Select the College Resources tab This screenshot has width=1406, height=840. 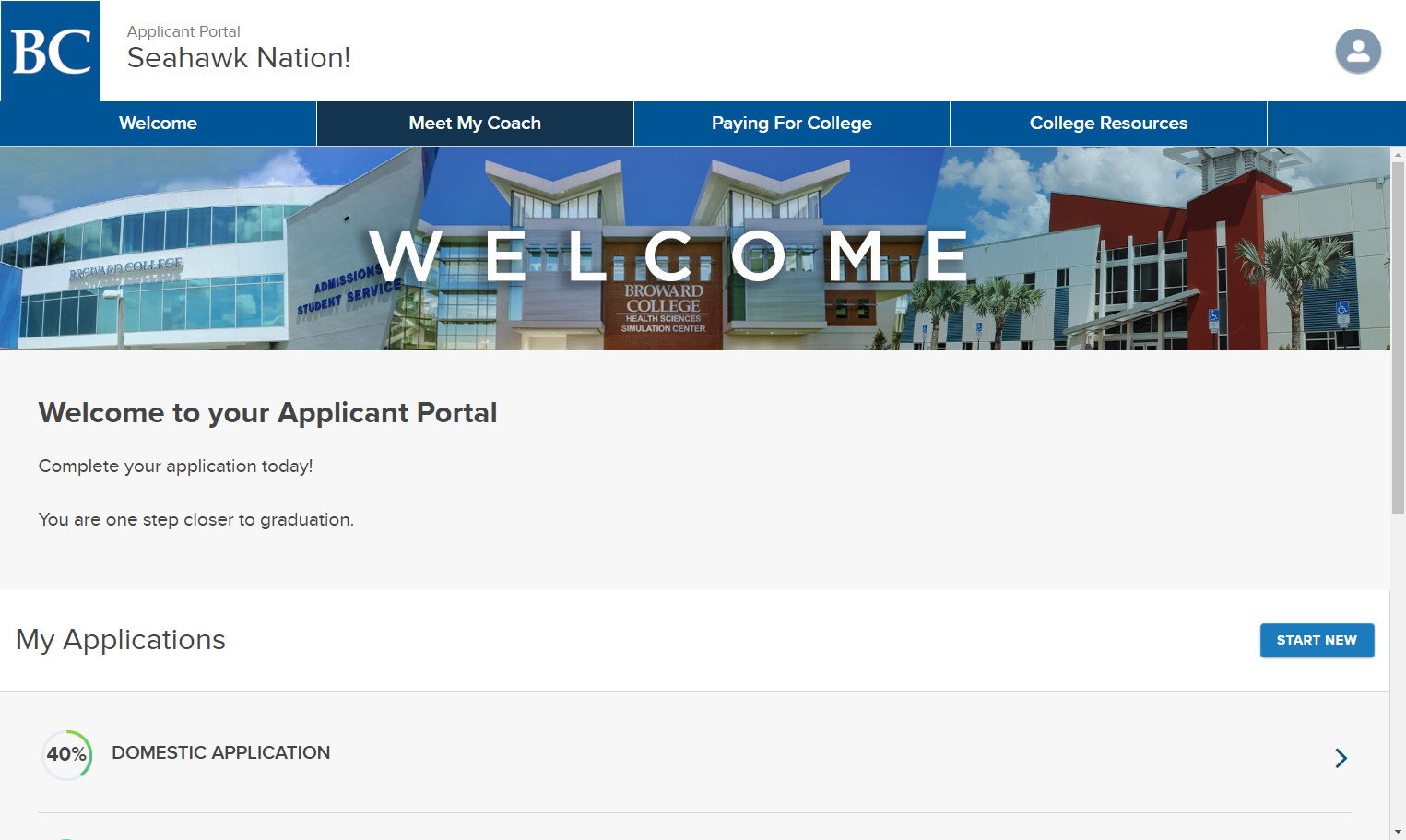pyautogui.click(x=1108, y=124)
